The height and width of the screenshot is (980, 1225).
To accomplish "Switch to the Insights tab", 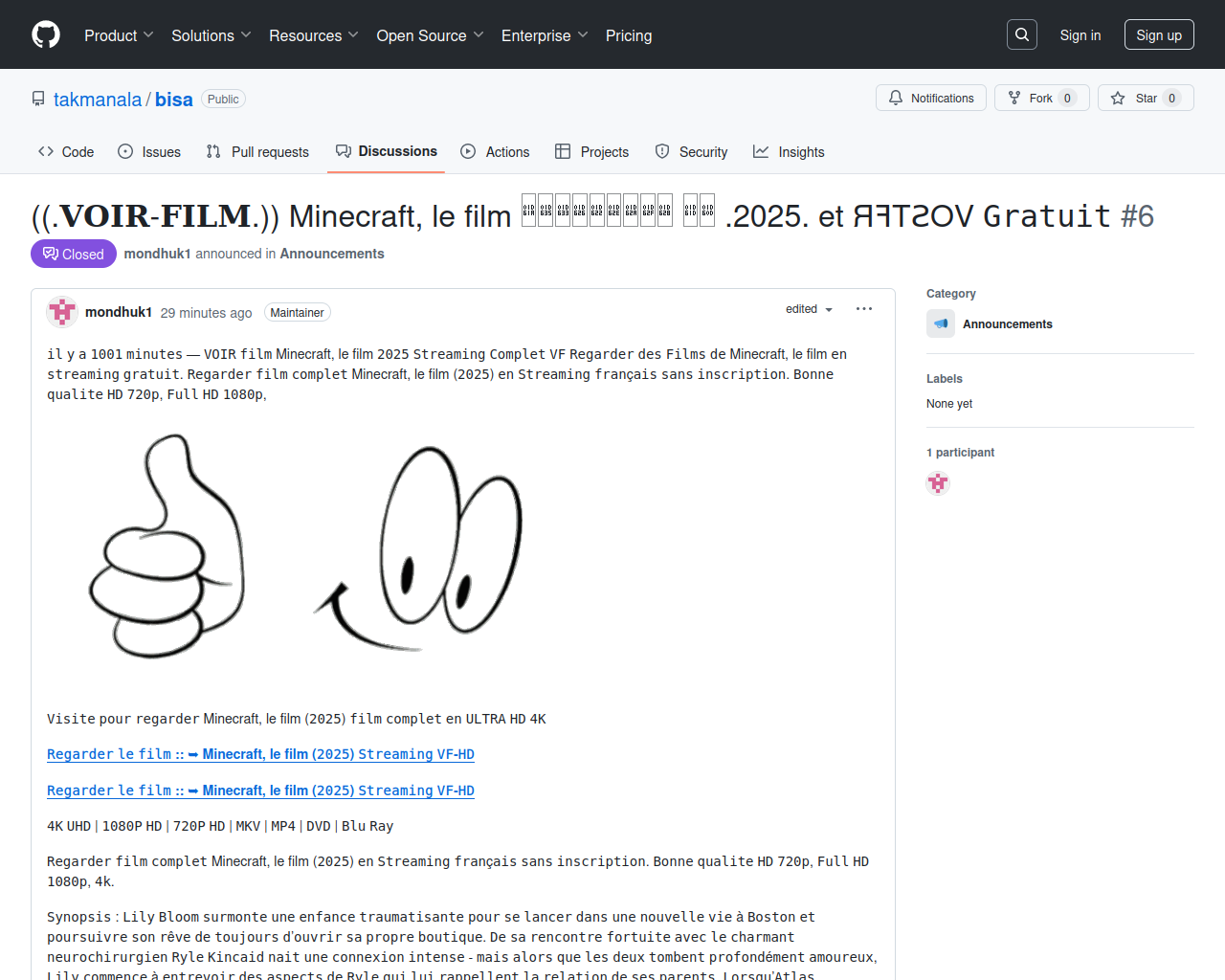I will 789,151.
